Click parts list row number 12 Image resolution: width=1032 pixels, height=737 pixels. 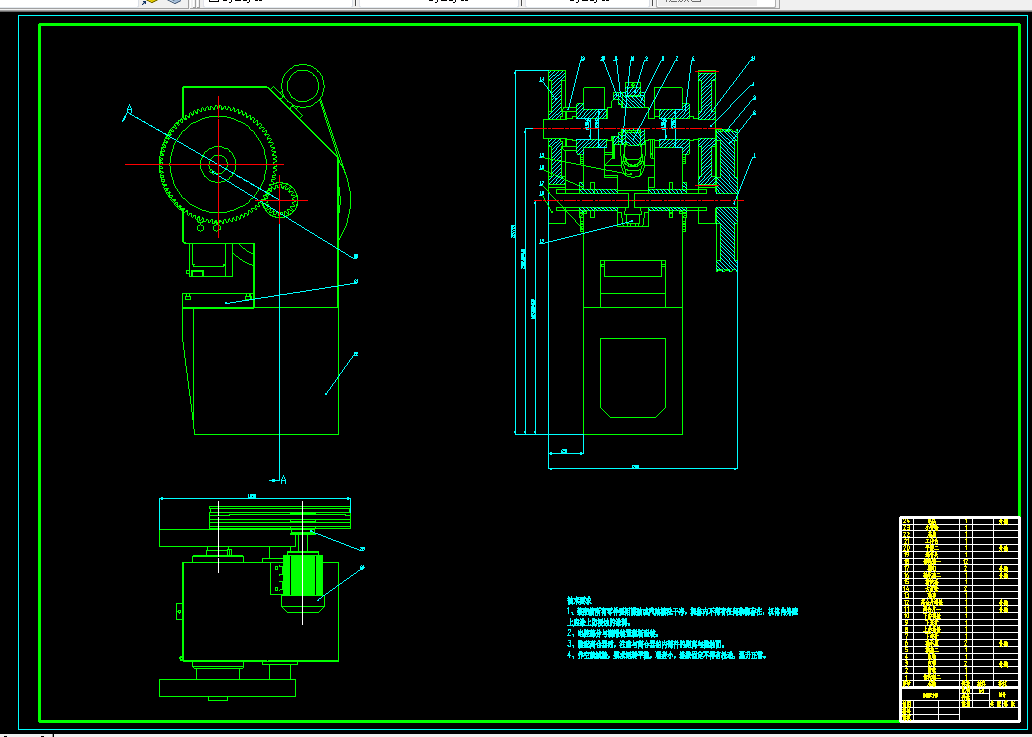pyautogui.click(x=959, y=602)
